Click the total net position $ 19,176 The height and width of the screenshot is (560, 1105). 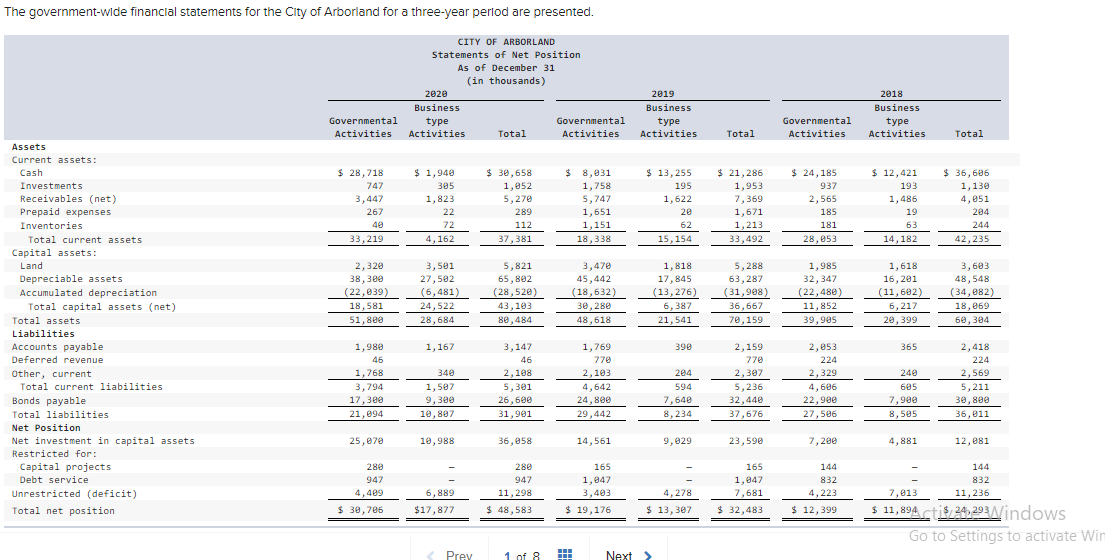coord(589,510)
